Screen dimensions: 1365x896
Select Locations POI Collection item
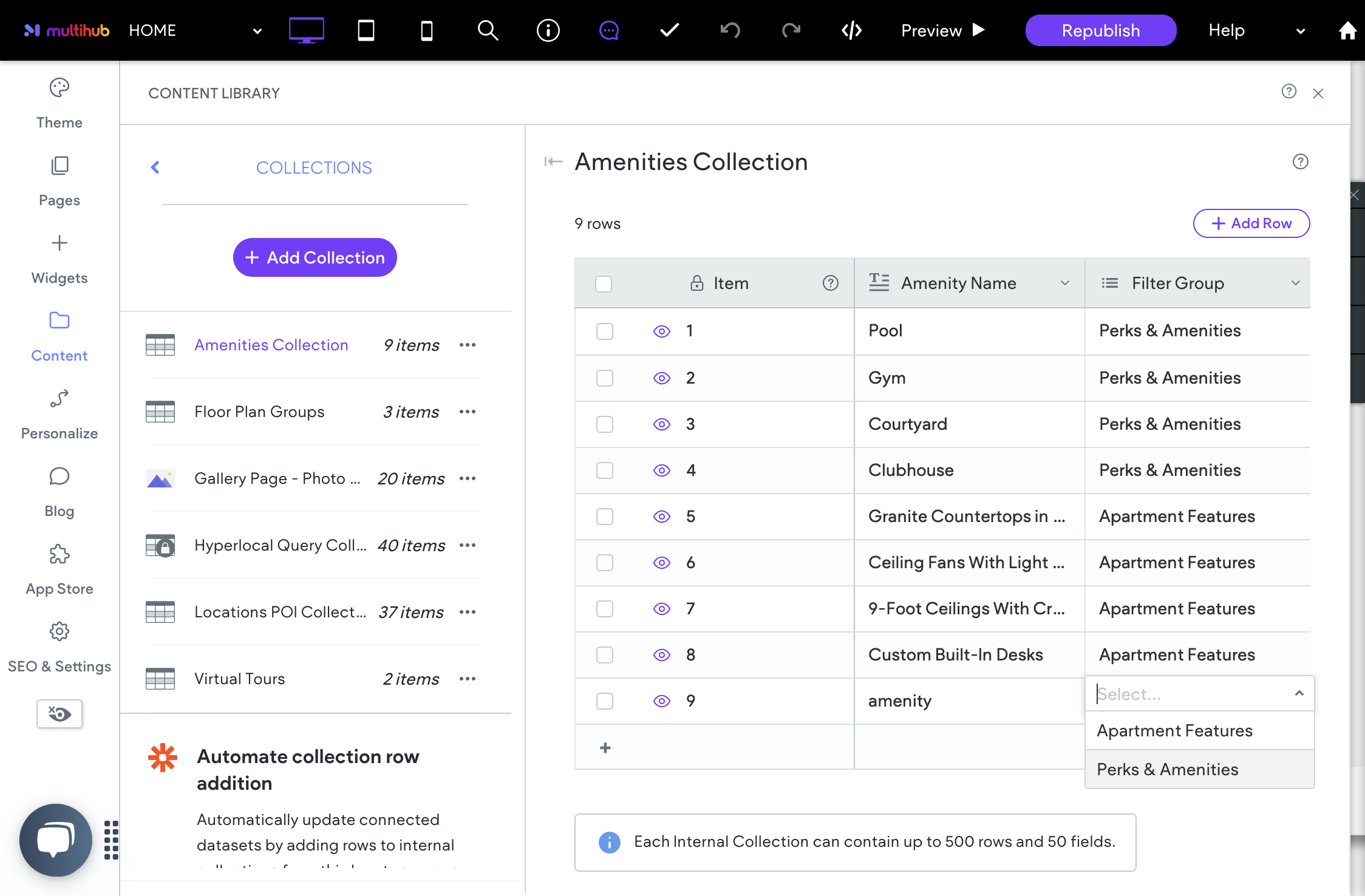tap(280, 612)
